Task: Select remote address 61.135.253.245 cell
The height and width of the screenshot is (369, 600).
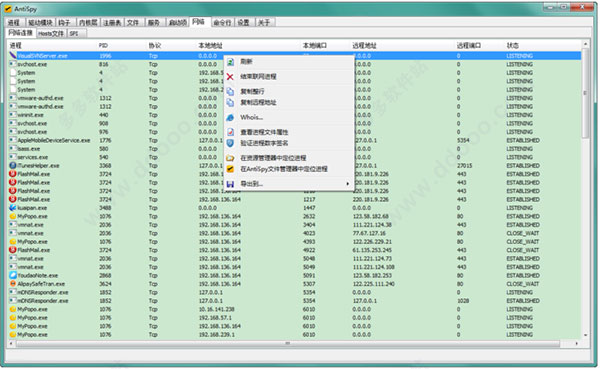Action: point(372,250)
